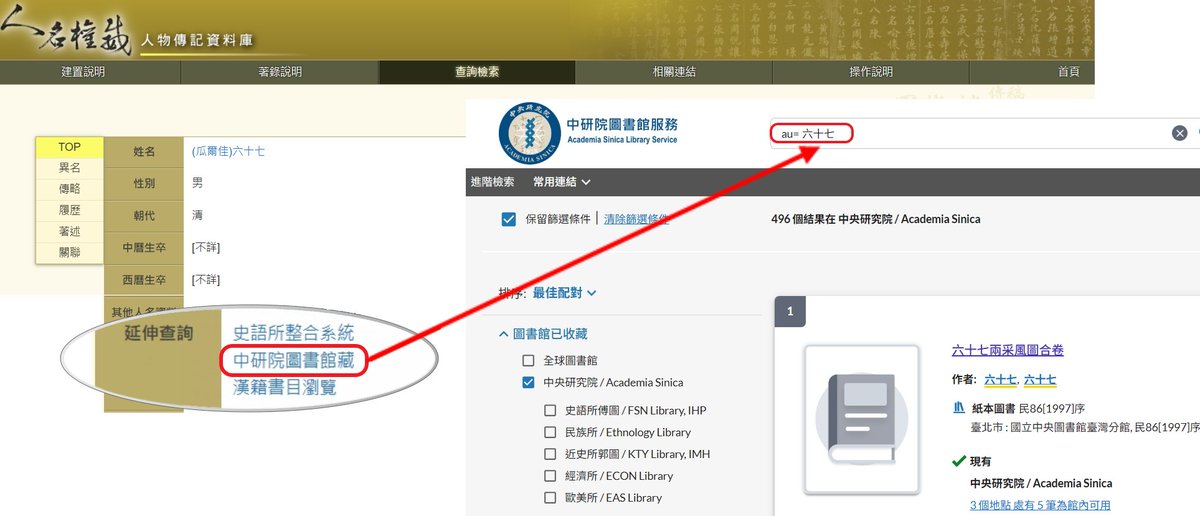
Task: Select the 查詢檢索 menu item
Action: tap(477, 72)
